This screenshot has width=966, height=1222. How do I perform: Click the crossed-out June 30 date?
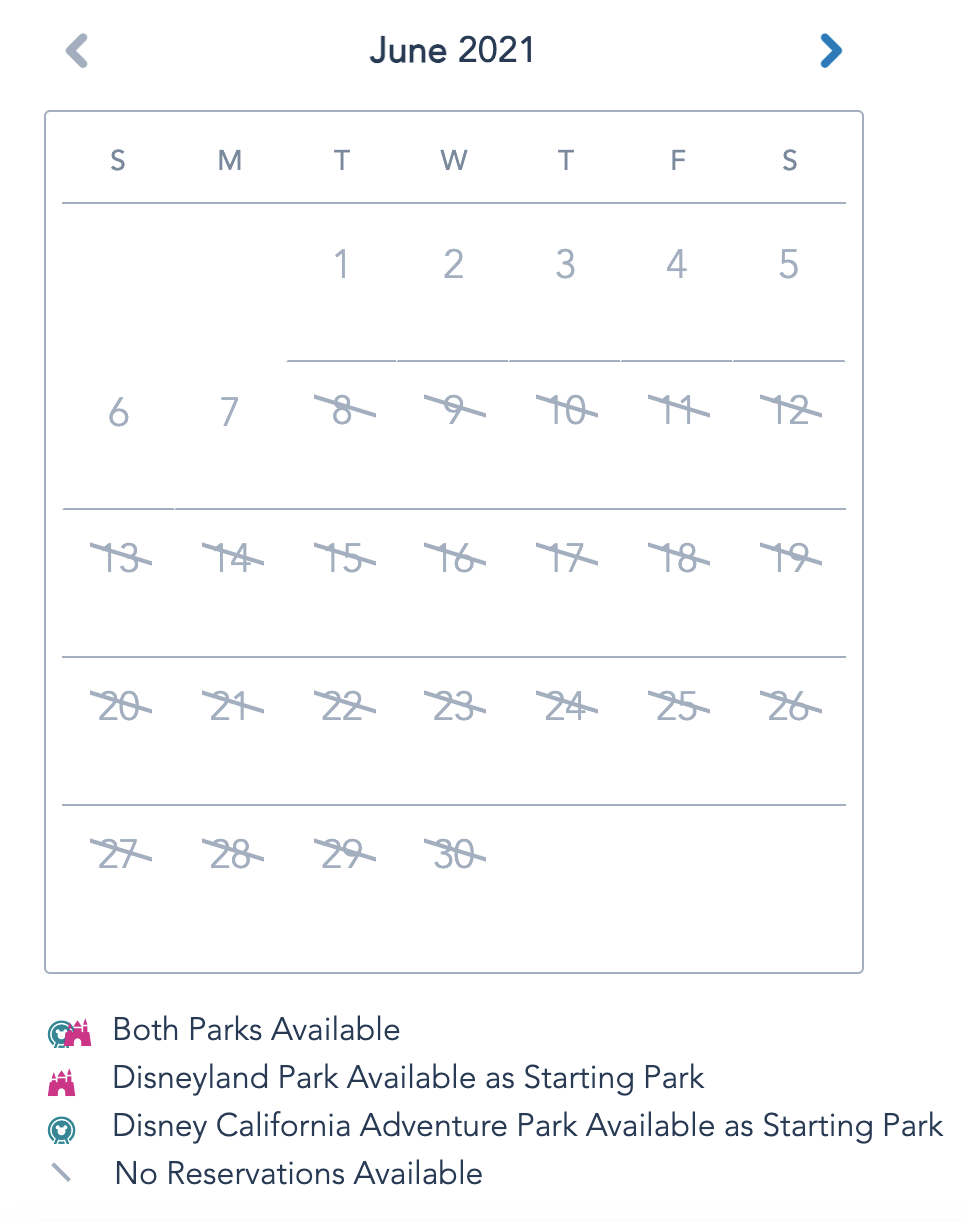pyautogui.click(x=454, y=856)
